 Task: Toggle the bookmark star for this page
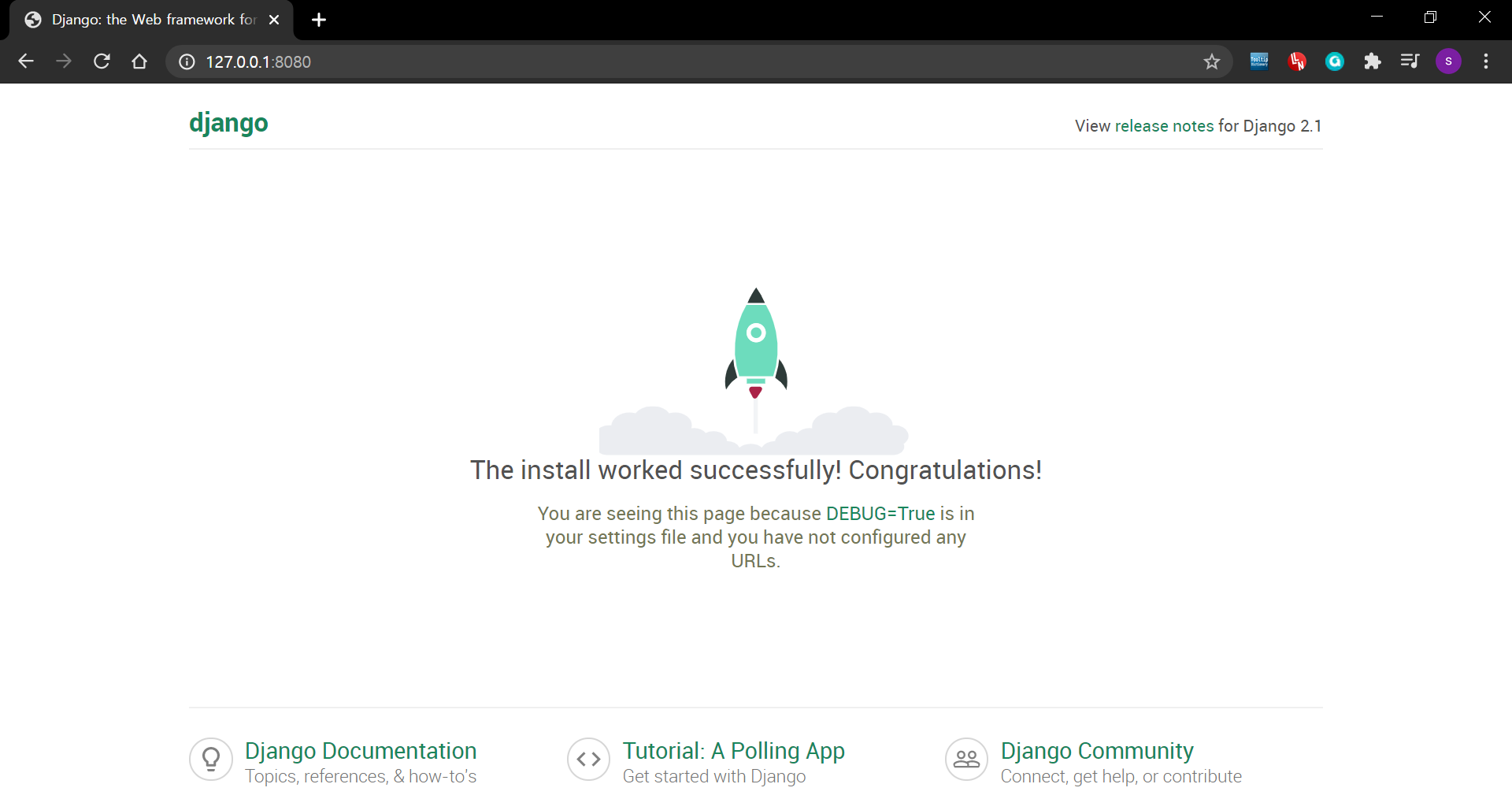1212,61
